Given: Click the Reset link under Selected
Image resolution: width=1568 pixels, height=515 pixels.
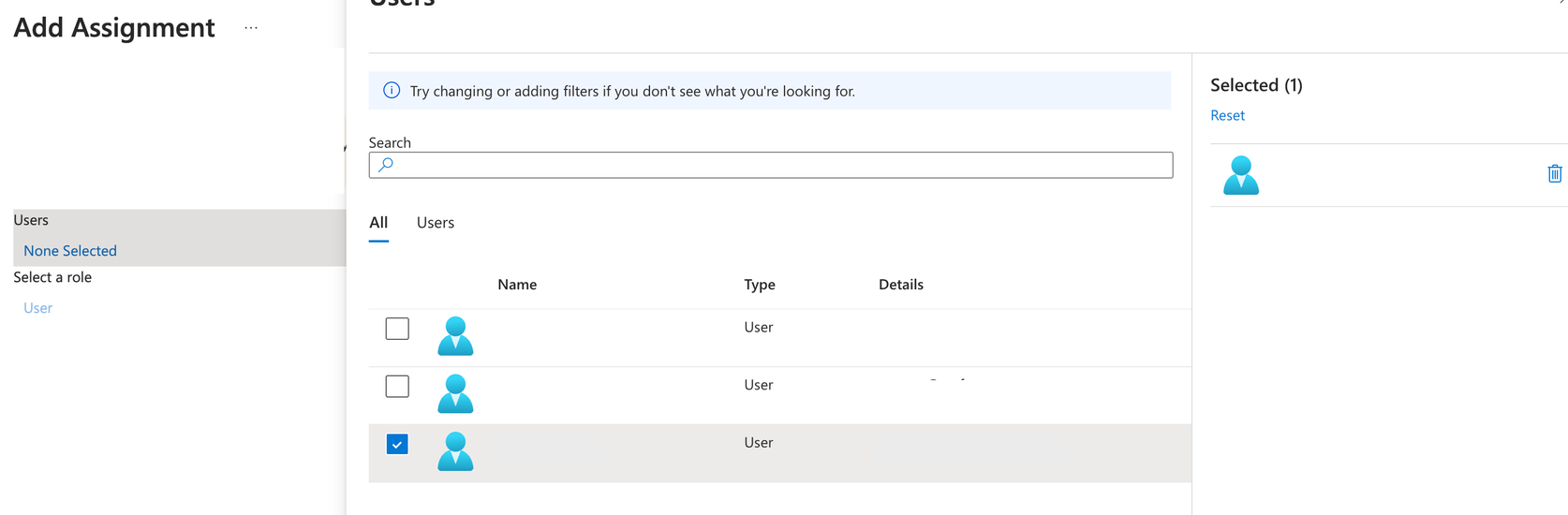Looking at the screenshot, I should pos(1227,115).
